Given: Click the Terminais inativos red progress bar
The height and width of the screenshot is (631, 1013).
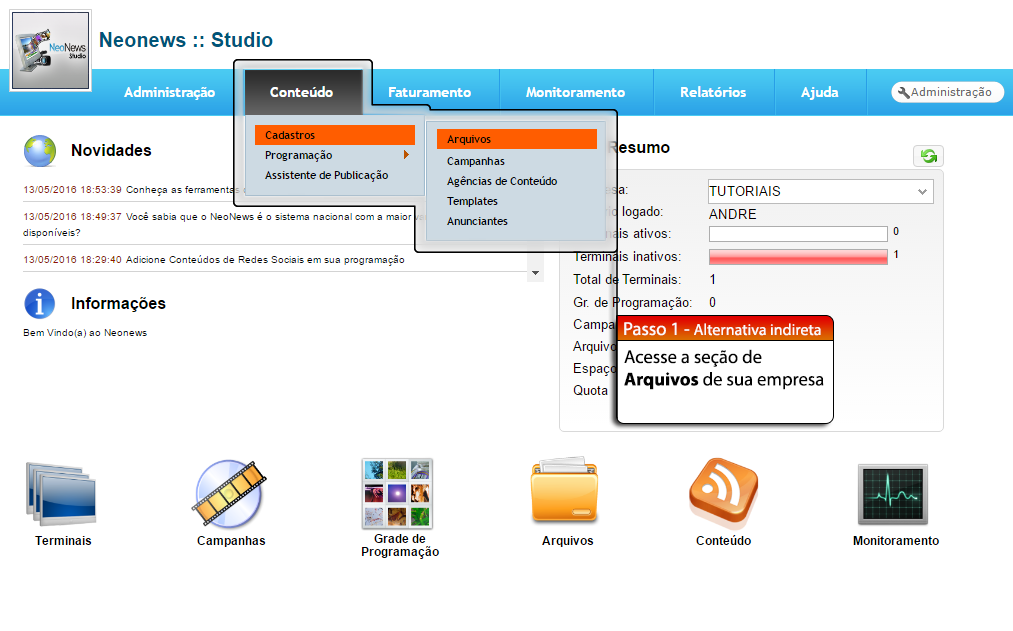Looking at the screenshot, I should [x=798, y=256].
